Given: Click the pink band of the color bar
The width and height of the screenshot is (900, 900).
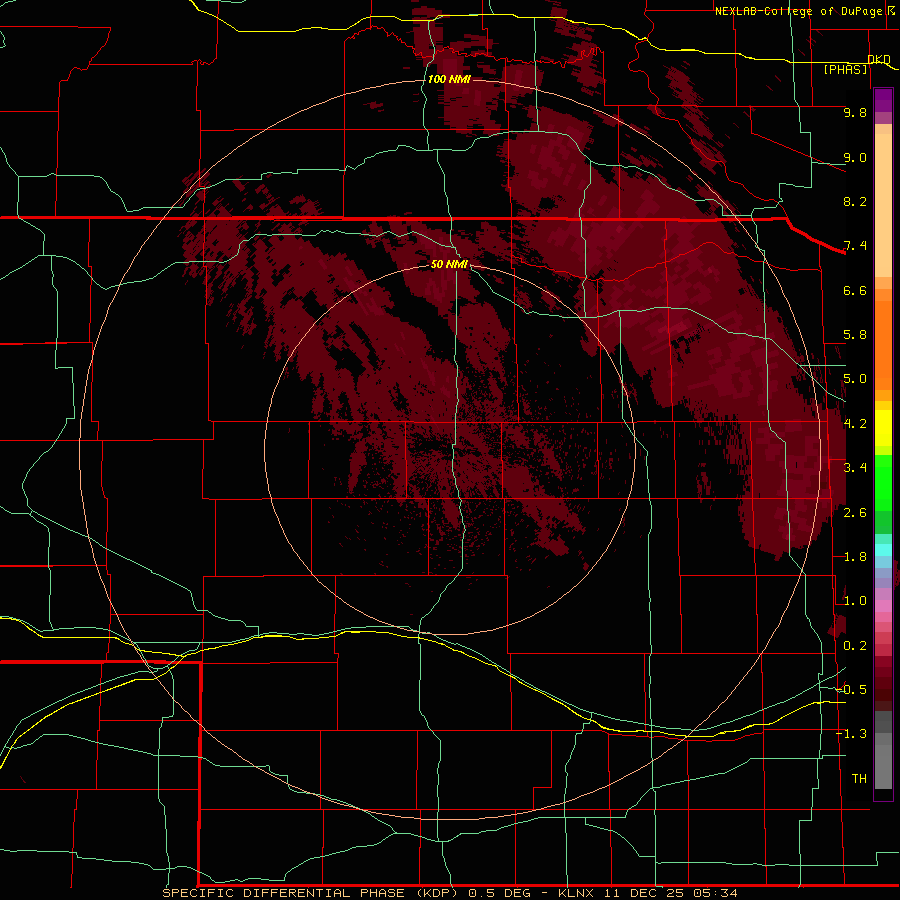Looking at the screenshot, I should (883, 606).
